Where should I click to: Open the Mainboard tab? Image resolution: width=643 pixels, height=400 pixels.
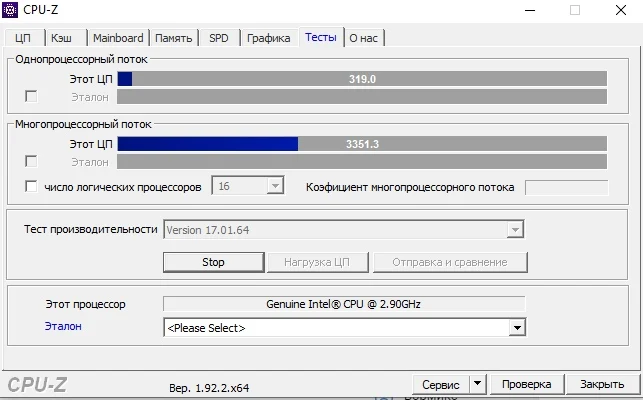(x=118, y=38)
